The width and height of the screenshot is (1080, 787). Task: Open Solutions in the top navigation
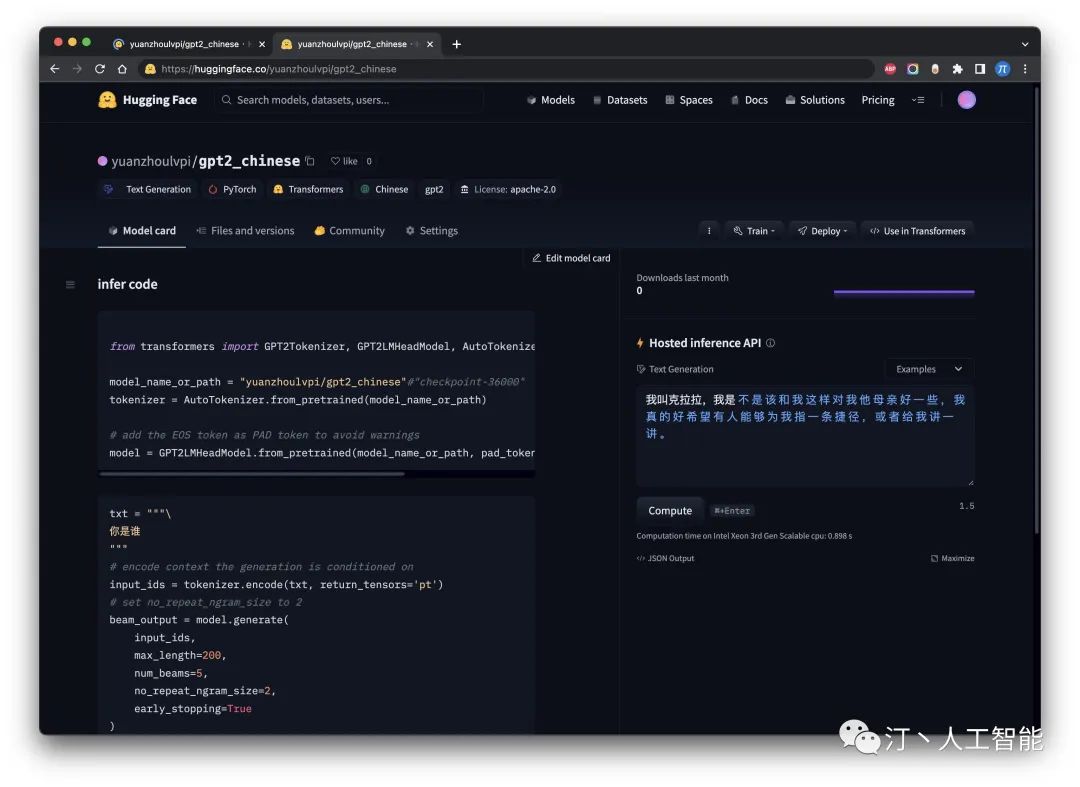point(815,100)
